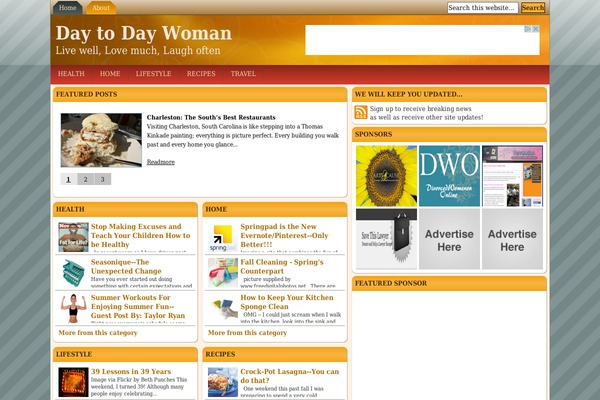Open the RECIPES menu item
The height and width of the screenshot is (400, 600).
tap(201, 74)
